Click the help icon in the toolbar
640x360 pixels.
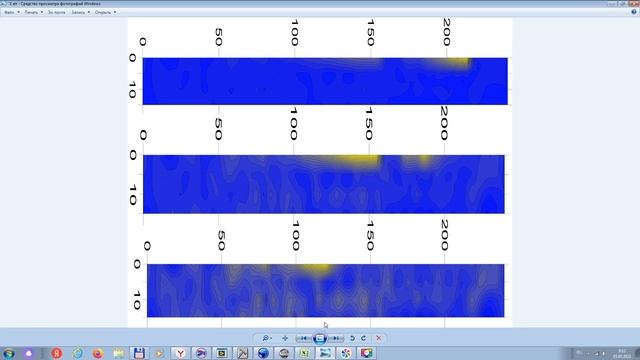click(x=634, y=12)
